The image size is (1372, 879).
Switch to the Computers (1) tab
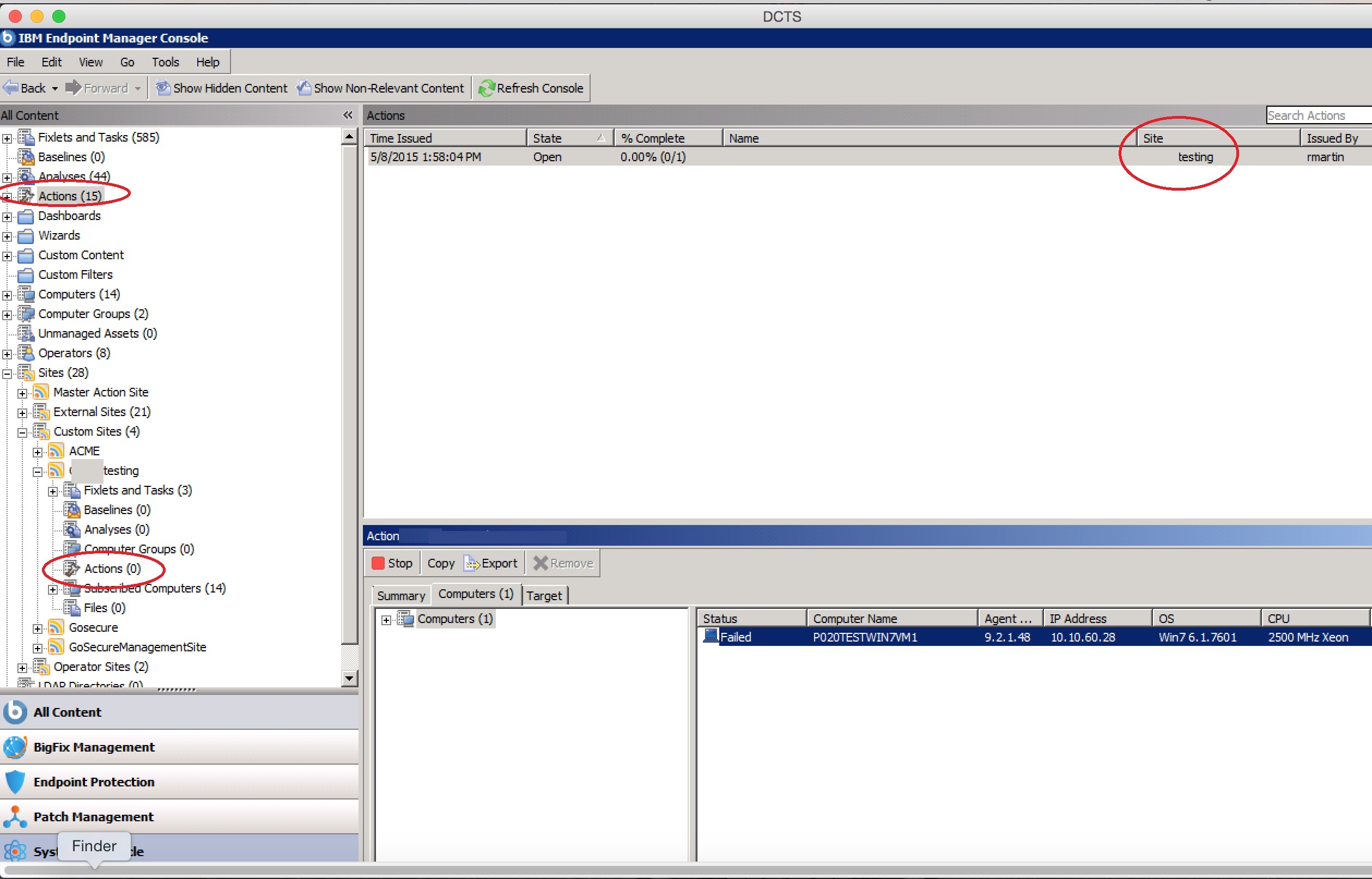coord(476,594)
